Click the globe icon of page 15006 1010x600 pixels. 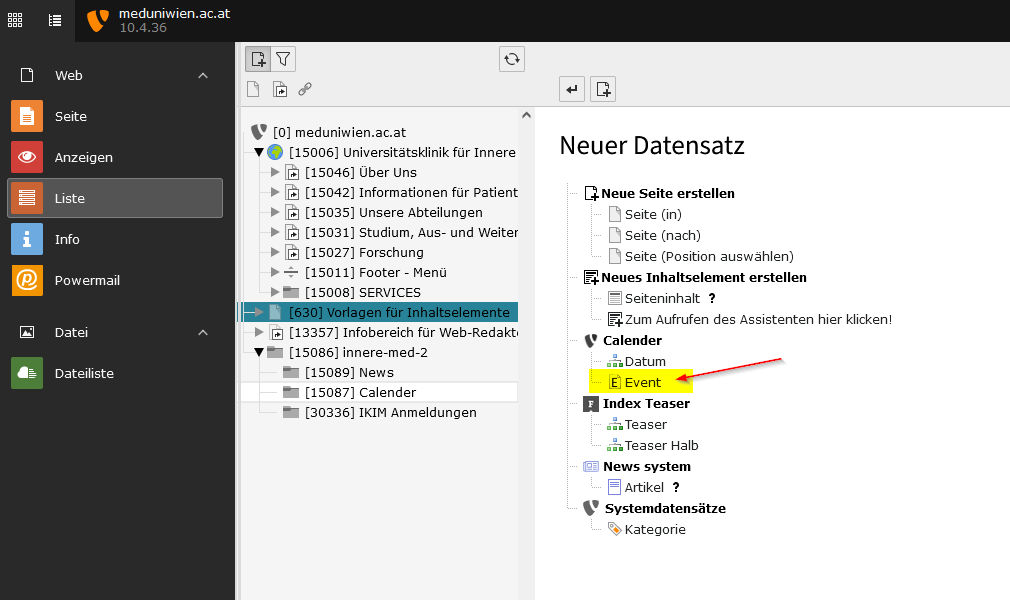pyautogui.click(x=275, y=152)
